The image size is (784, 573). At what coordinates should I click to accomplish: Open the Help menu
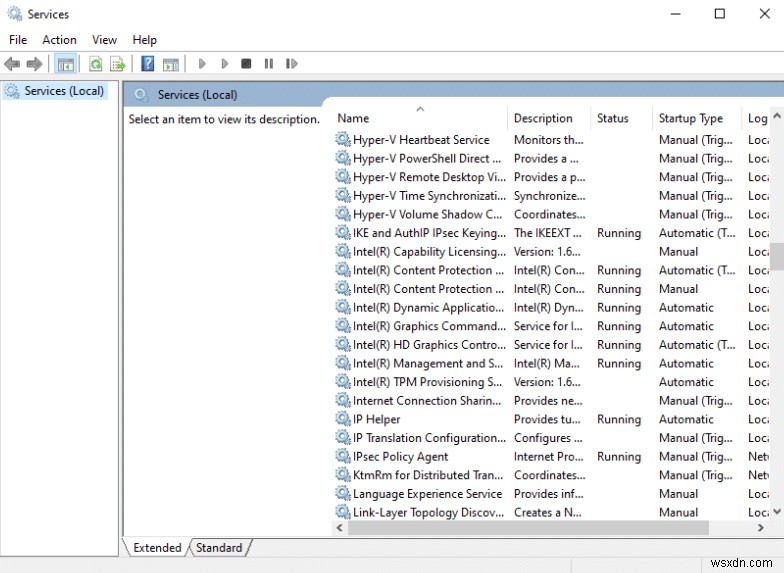pos(144,40)
